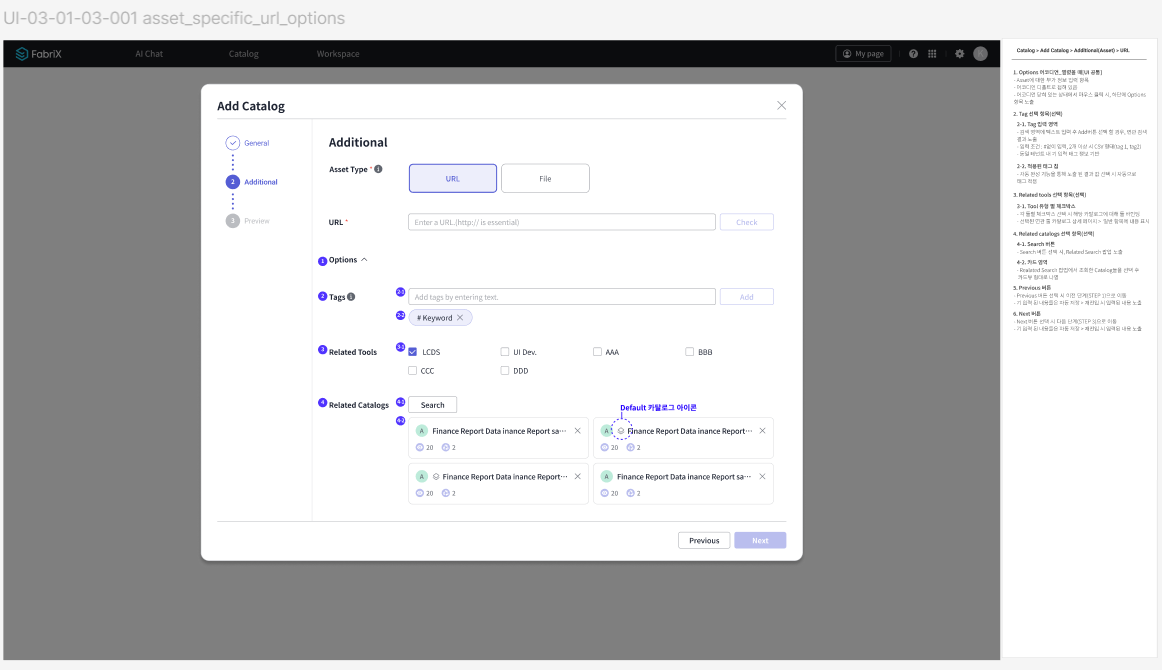
Task: Jump to the Preview step
Action: click(x=248, y=221)
